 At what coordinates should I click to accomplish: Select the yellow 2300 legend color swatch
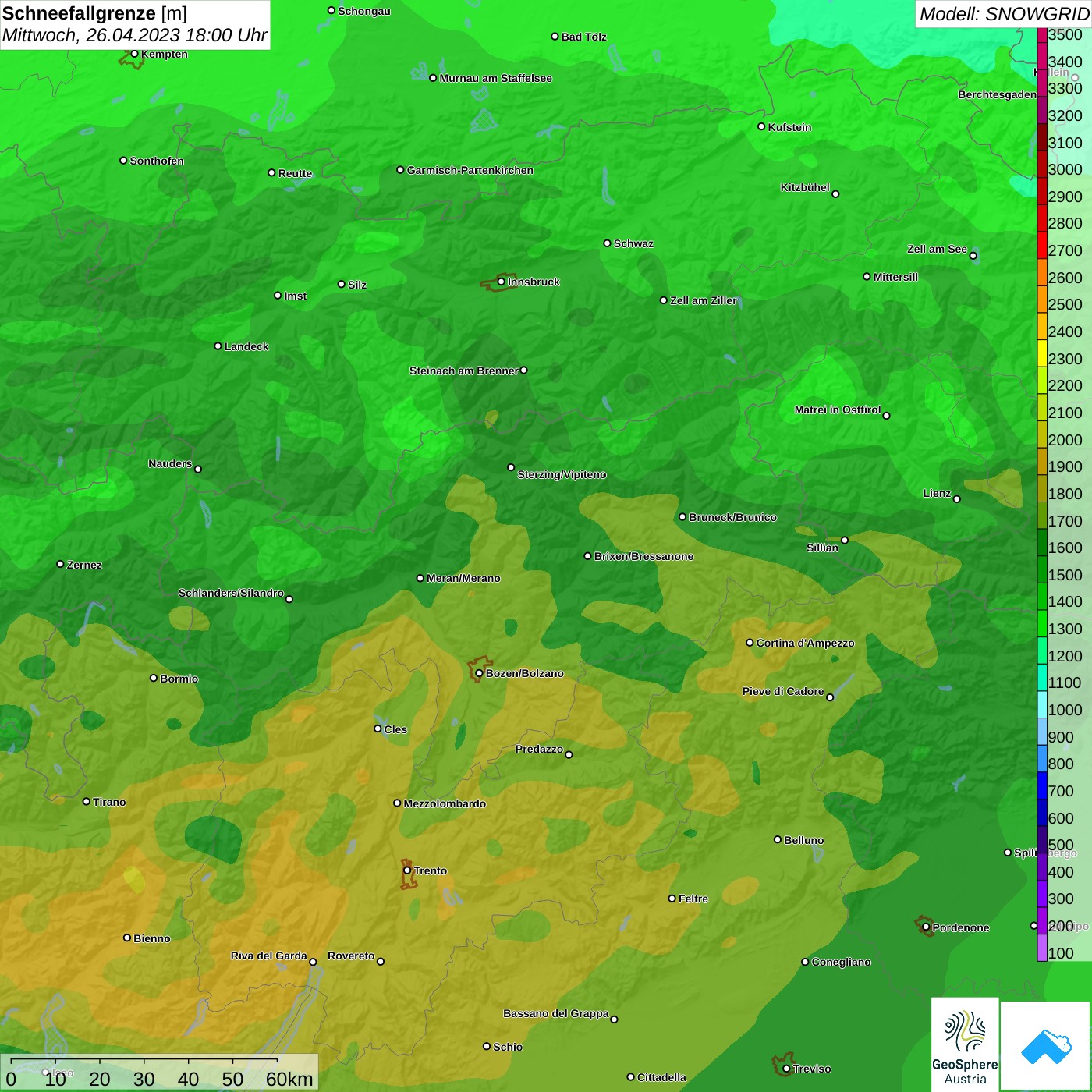[1042, 353]
